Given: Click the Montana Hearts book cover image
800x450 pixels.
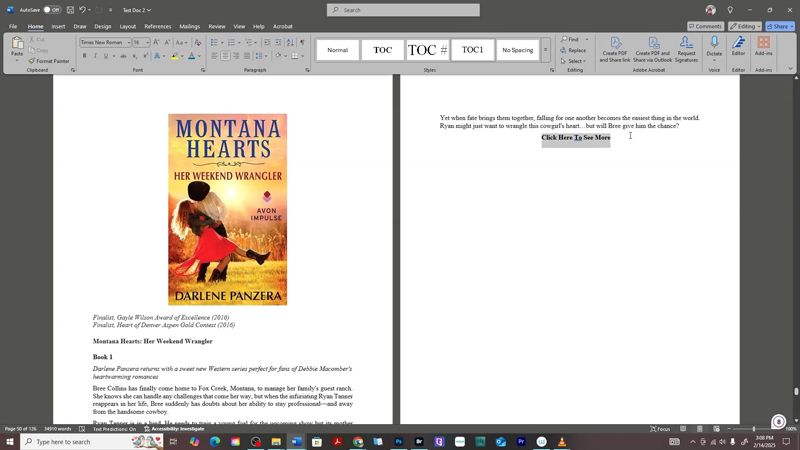Looking at the screenshot, I should 228,210.
